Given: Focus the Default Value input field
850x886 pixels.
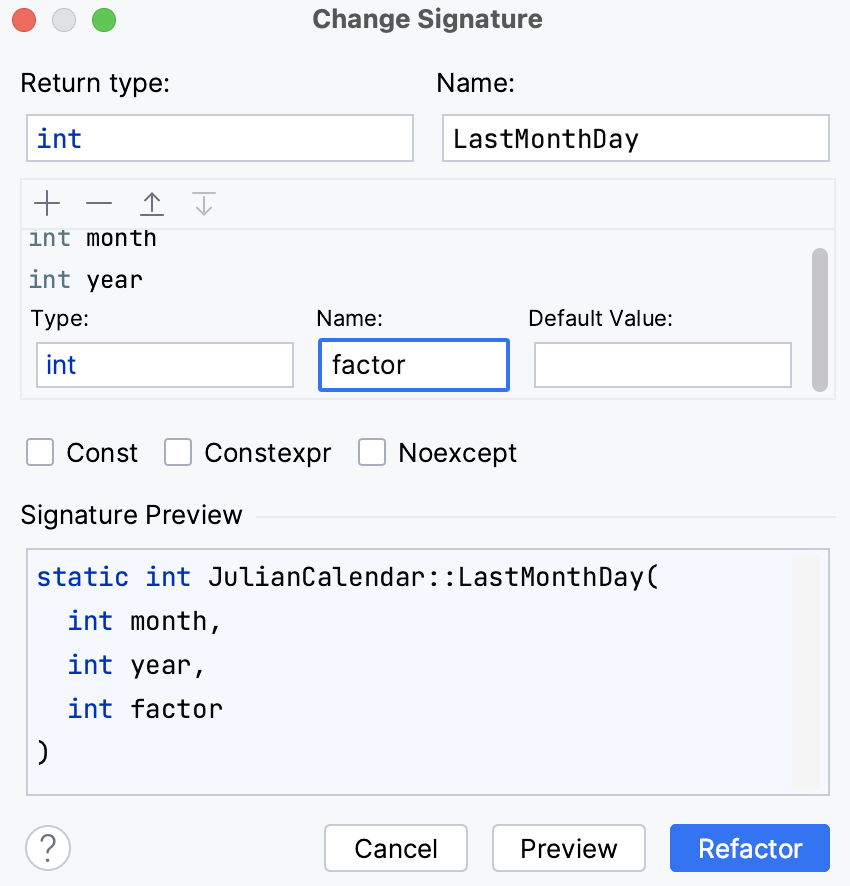Looking at the screenshot, I should click(x=662, y=365).
